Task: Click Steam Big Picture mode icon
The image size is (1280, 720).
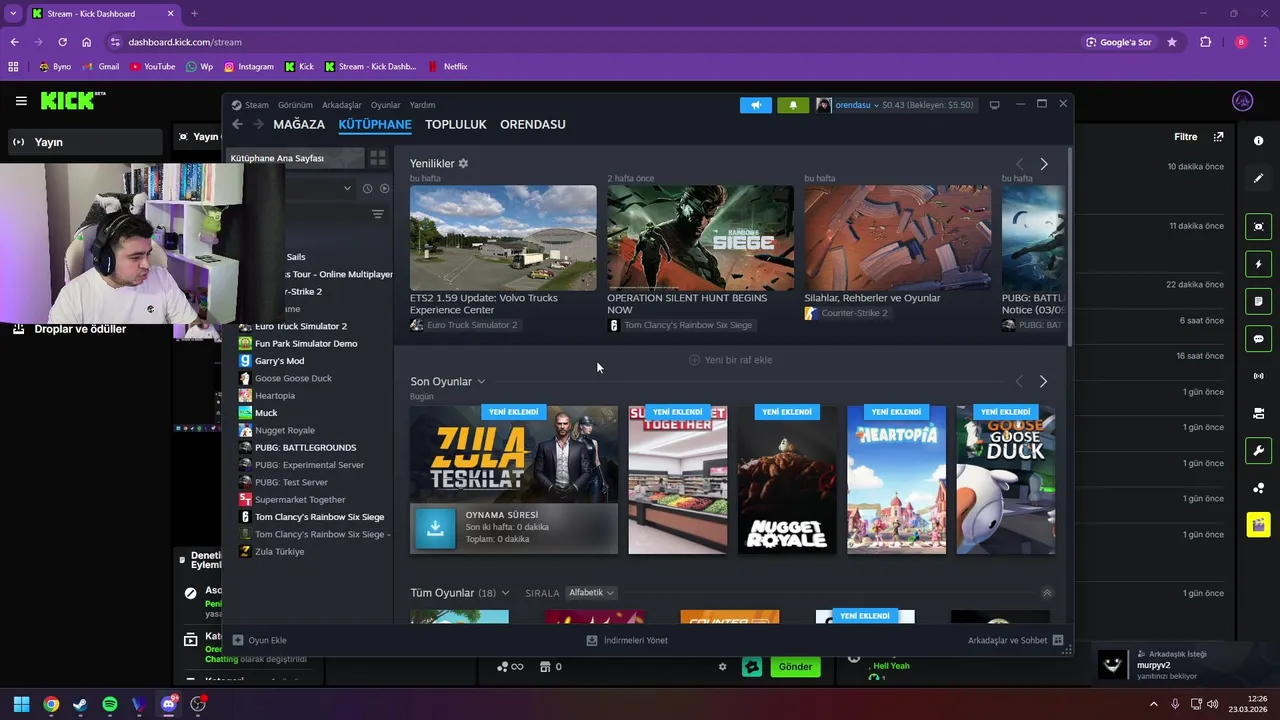Action: pyautogui.click(x=994, y=105)
